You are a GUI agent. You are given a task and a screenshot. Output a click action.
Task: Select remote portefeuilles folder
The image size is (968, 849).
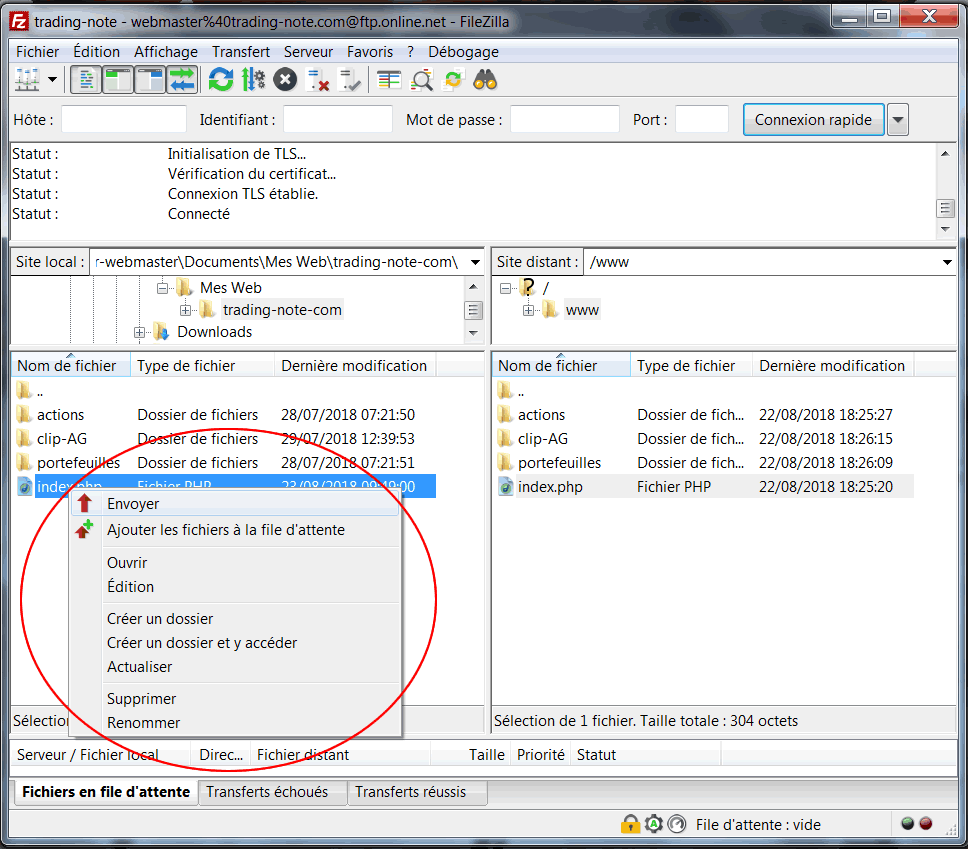click(559, 463)
